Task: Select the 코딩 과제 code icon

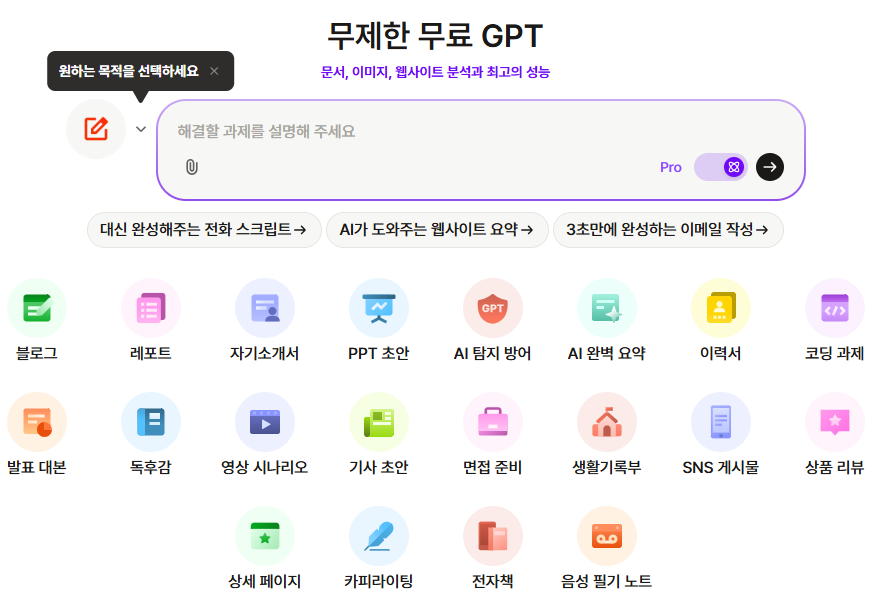Action: point(835,308)
